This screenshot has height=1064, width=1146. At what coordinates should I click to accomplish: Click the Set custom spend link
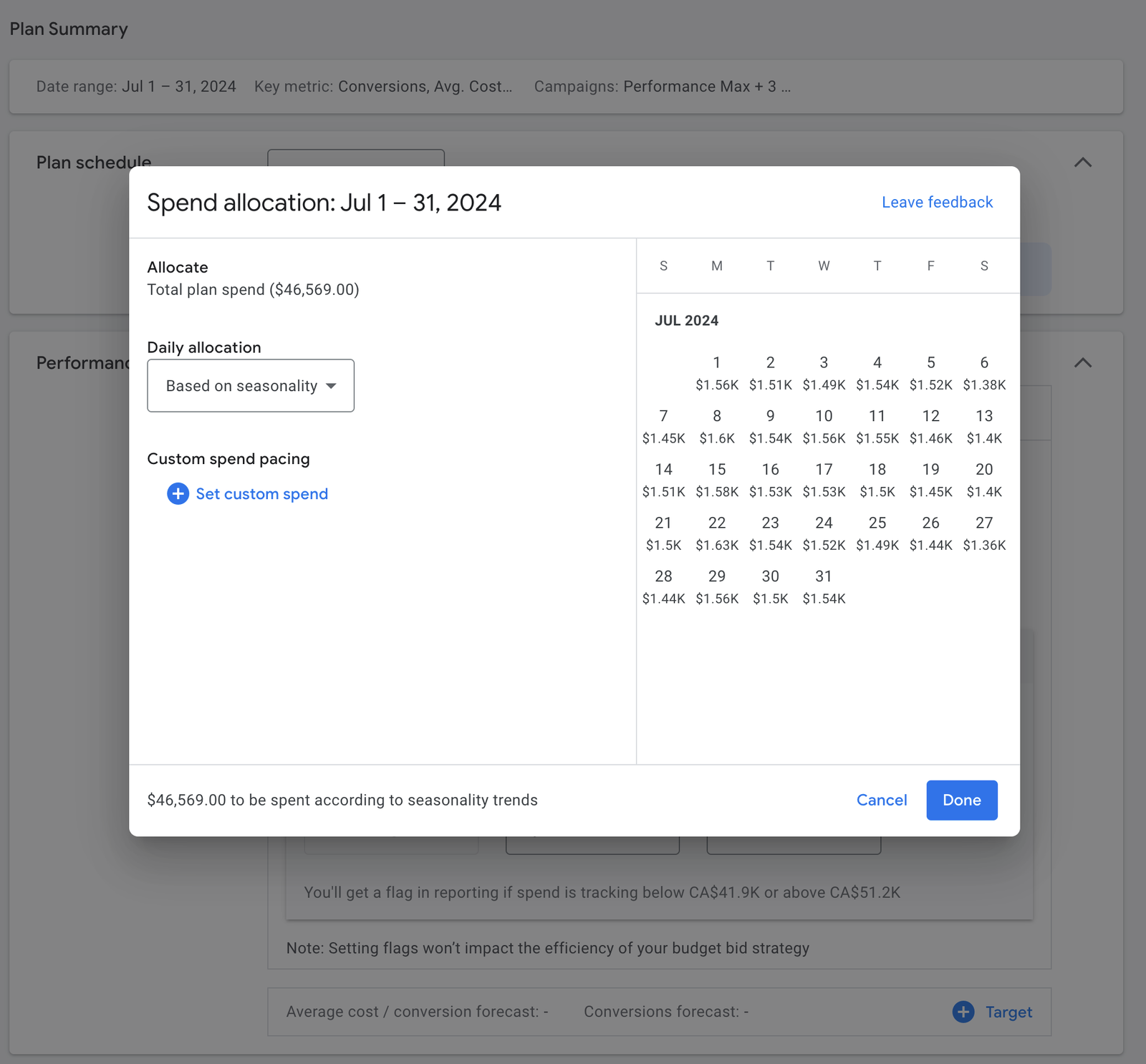[x=261, y=494]
